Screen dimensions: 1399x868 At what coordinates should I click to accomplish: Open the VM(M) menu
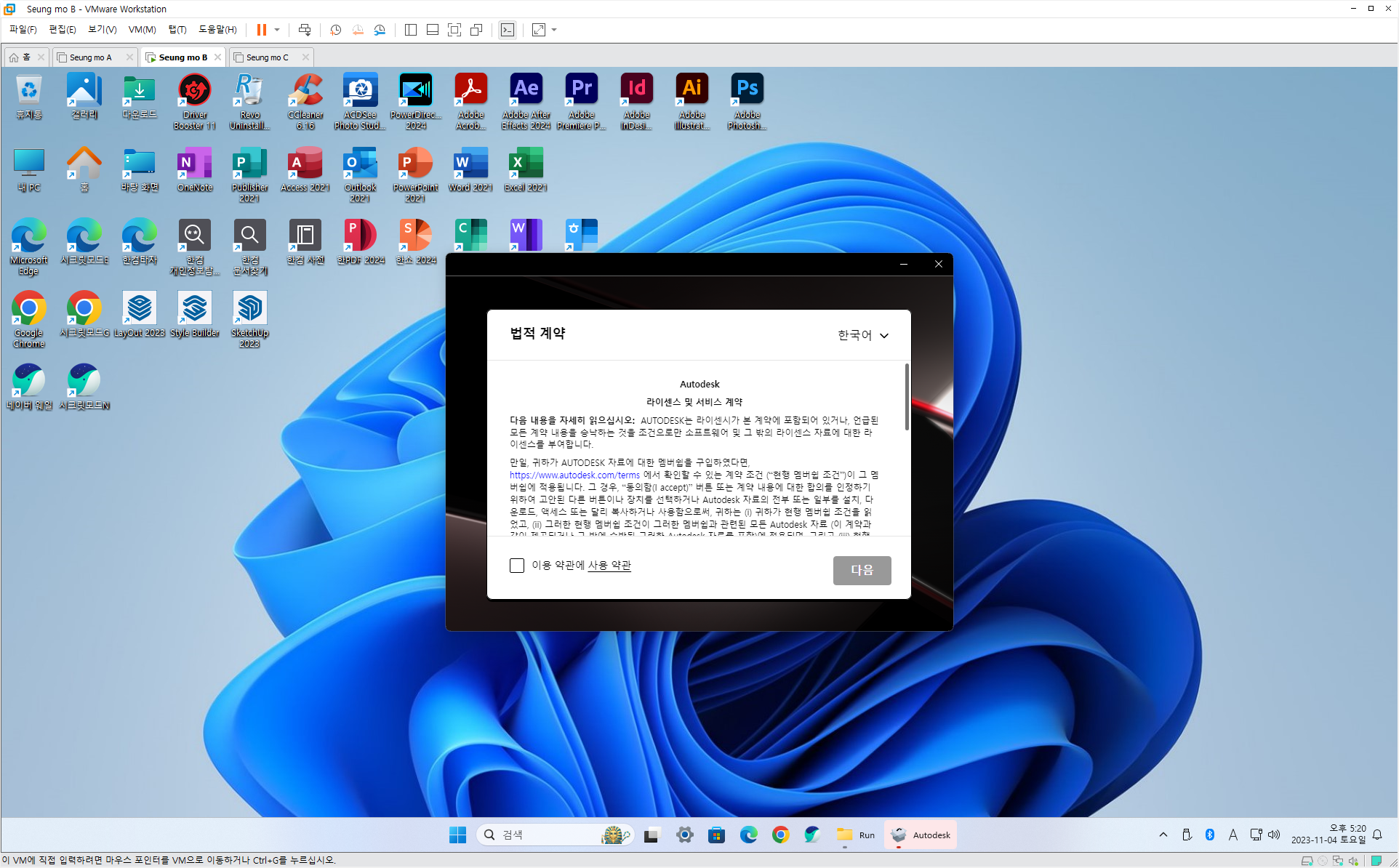click(x=142, y=30)
